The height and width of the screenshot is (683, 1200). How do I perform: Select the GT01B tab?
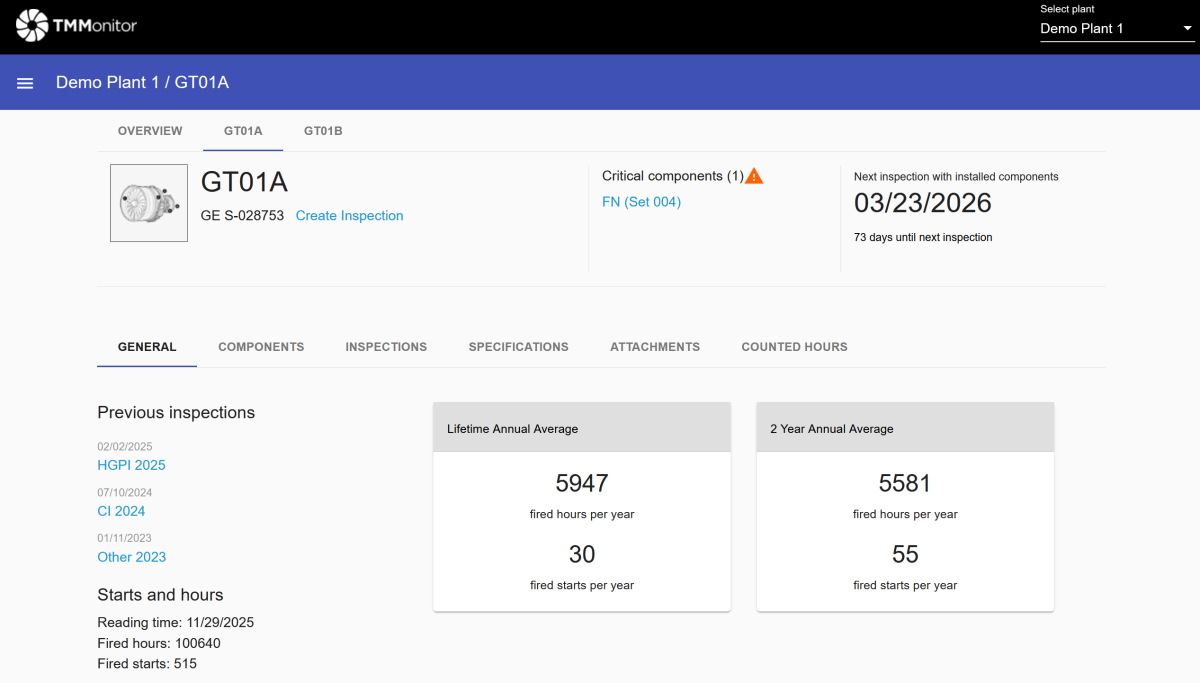point(323,131)
